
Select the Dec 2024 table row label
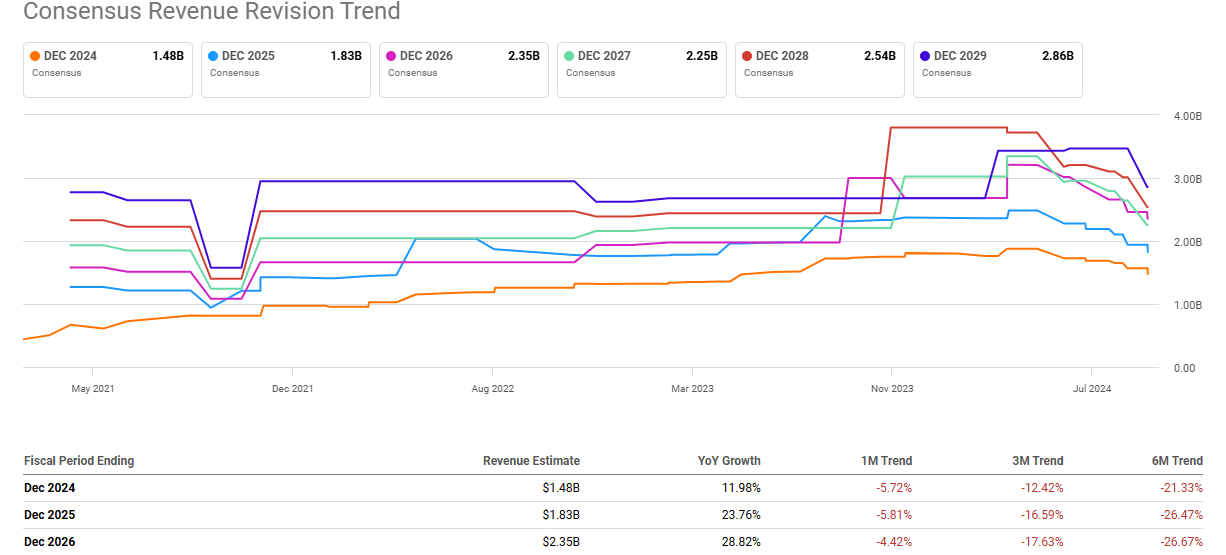(x=50, y=488)
